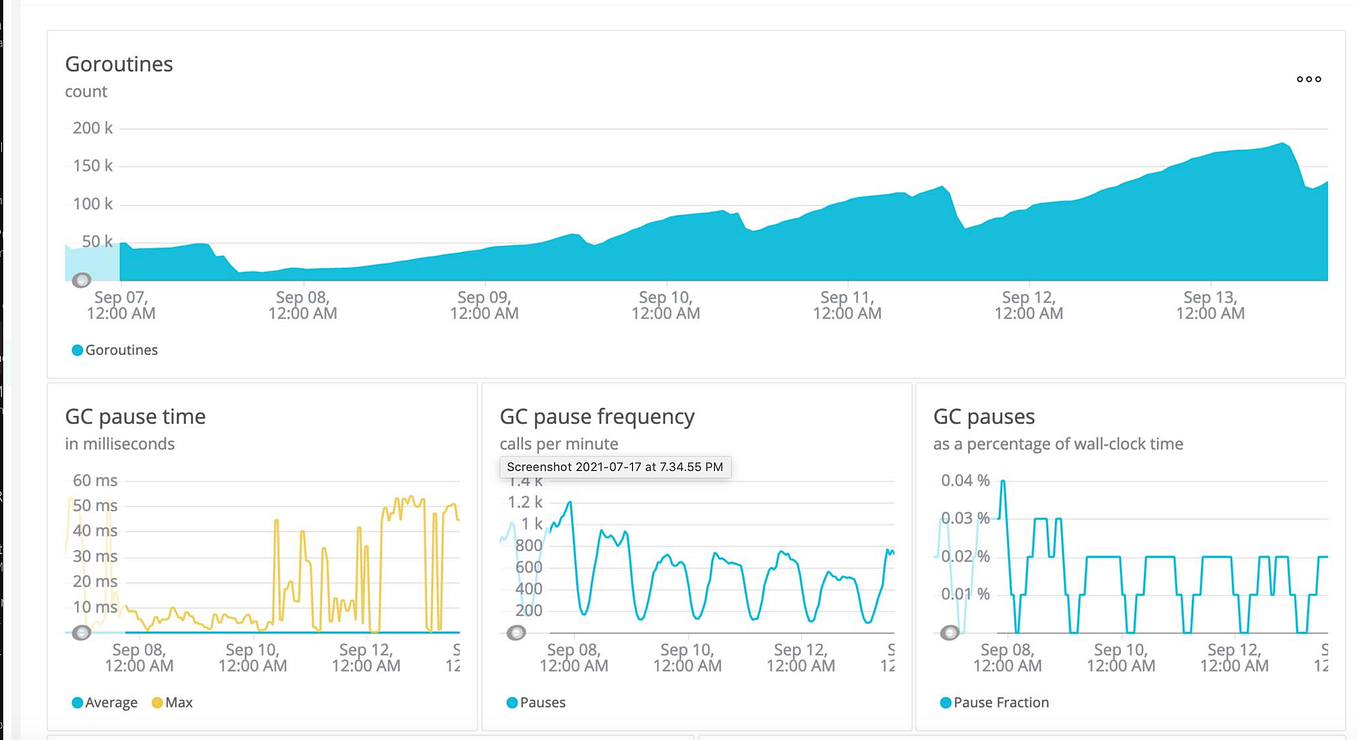
Task: Select the GC pause time chart title
Action: coord(134,417)
